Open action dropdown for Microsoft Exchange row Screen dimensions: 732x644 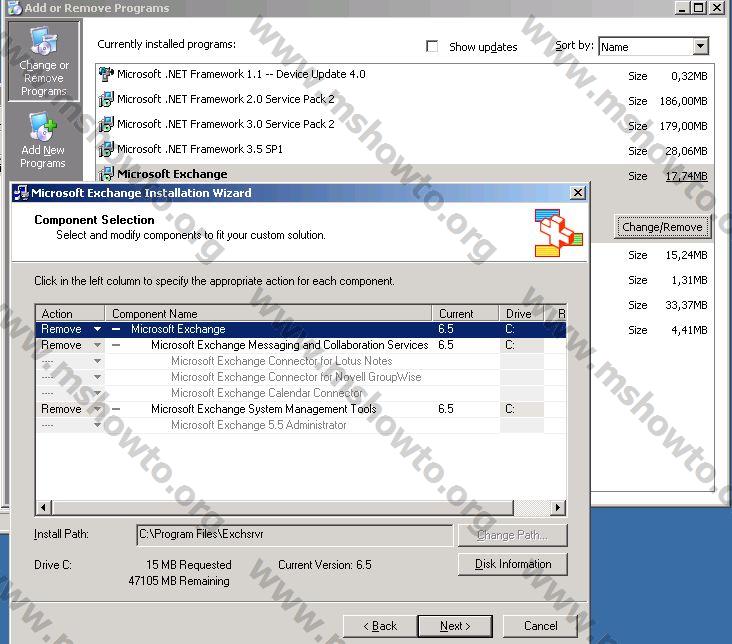click(x=97, y=329)
